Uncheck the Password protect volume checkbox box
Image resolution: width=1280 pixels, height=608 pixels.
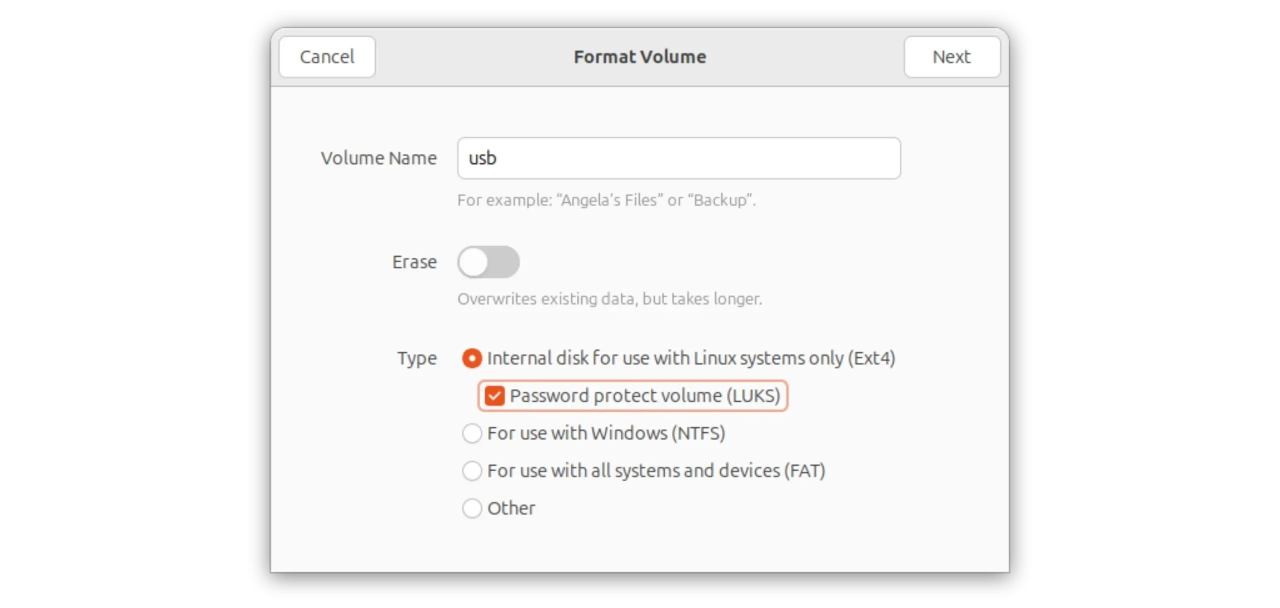coord(494,396)
